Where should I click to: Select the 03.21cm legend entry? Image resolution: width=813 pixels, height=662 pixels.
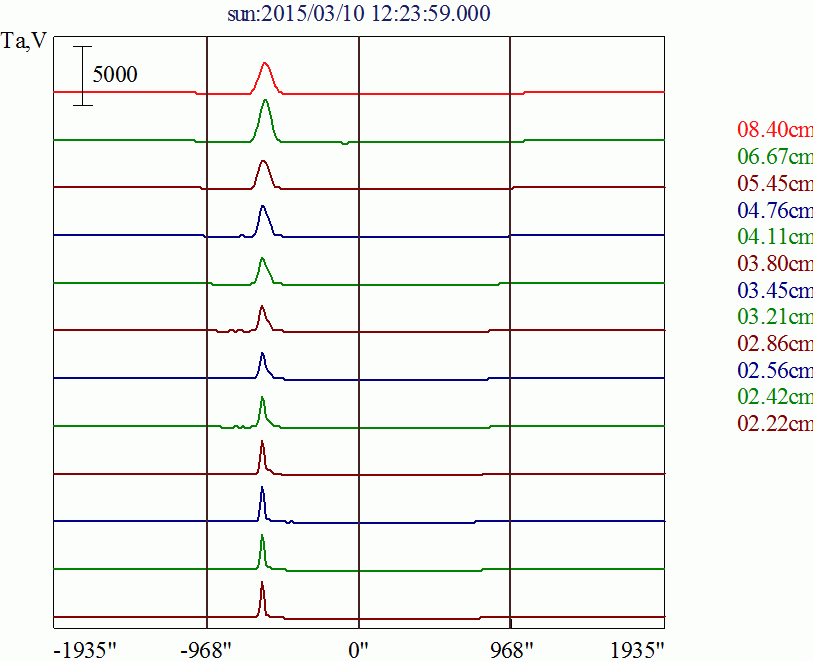(x=775, y=316)
